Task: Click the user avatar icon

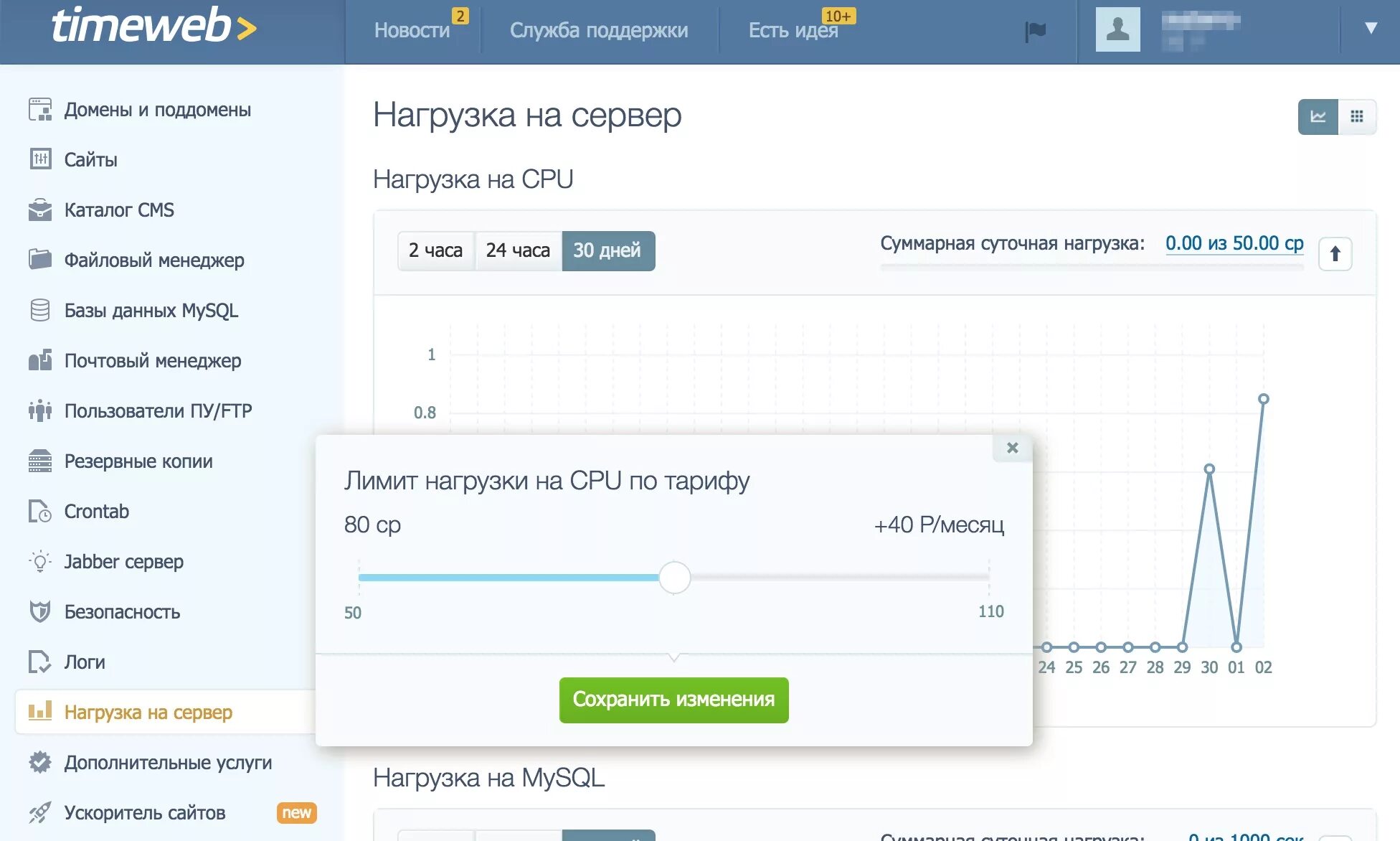Action: [1117, 29]
